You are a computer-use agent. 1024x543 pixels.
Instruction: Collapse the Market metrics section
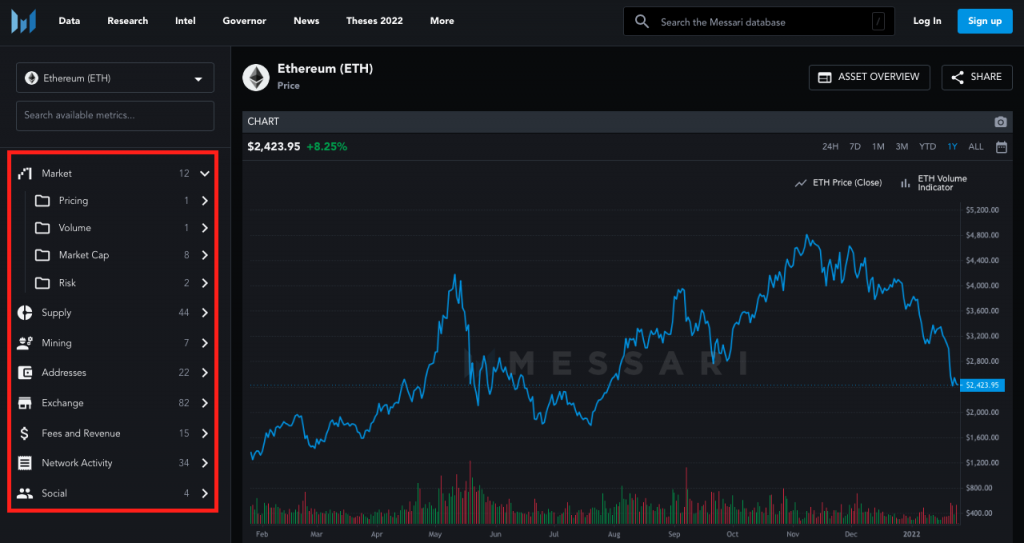(204, 173)
